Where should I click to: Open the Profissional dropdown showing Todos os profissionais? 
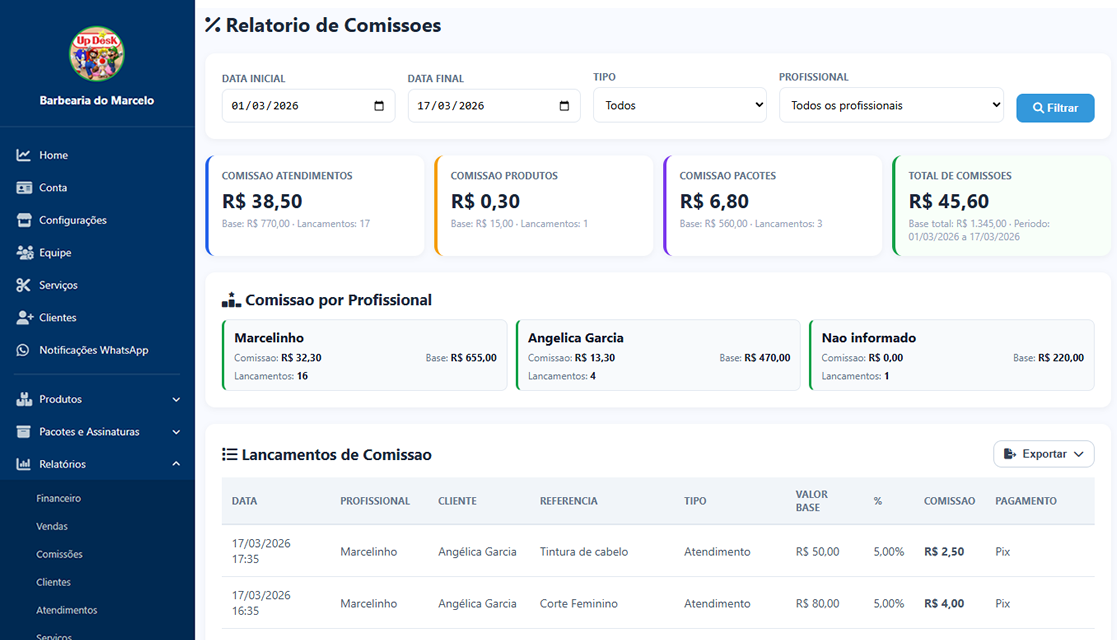pos(891,105)
